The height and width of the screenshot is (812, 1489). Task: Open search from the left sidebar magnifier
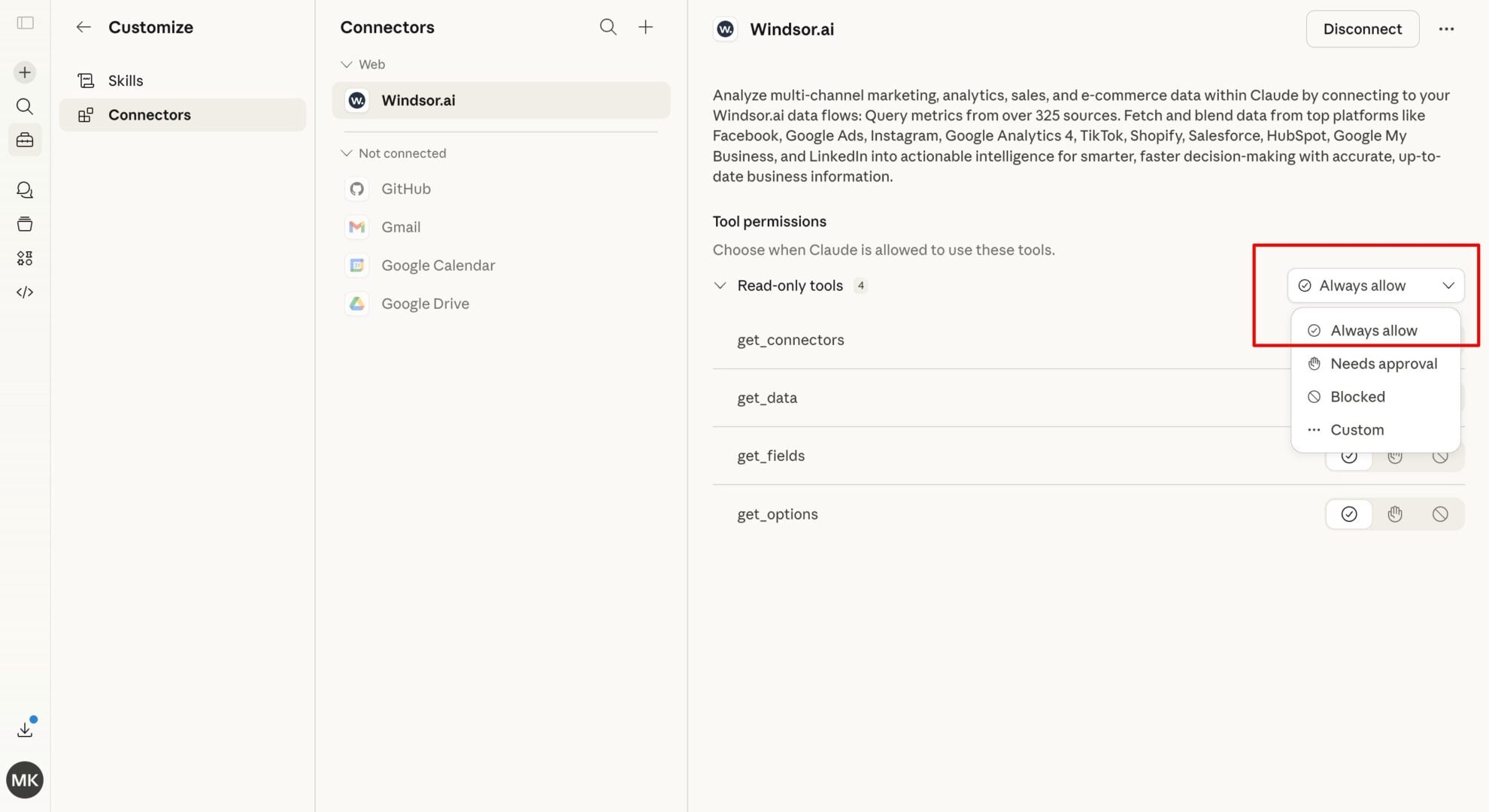tap(25, 106)
